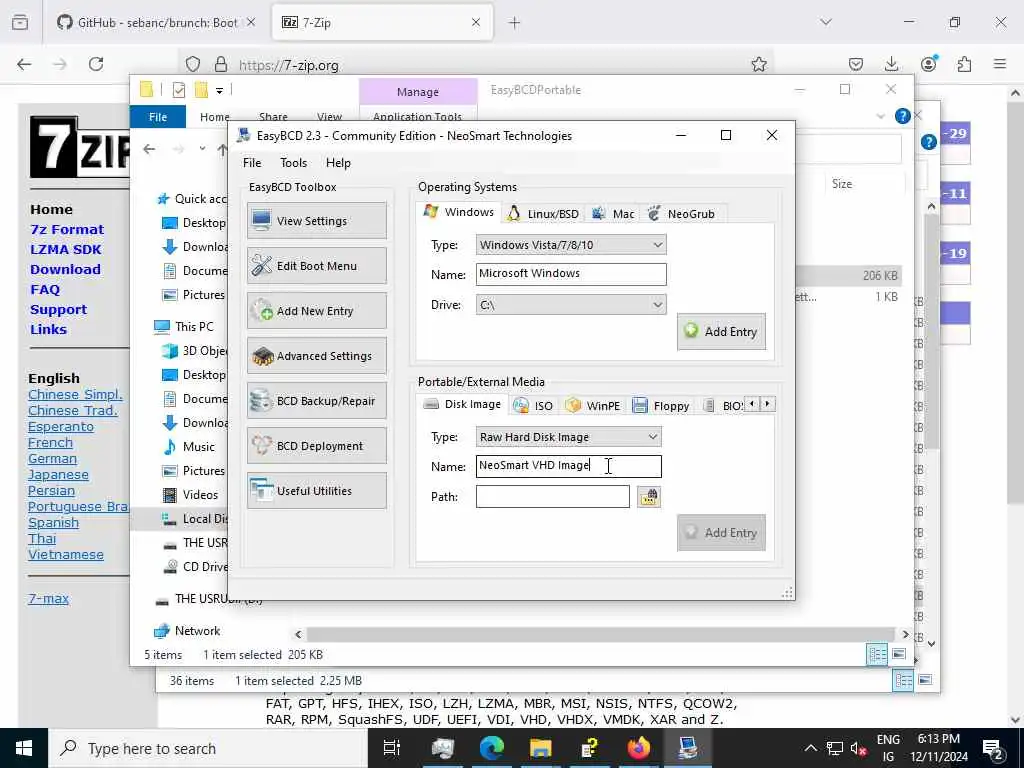
Task: Open BCD Deployment section
Action: [x=317, y=446]
